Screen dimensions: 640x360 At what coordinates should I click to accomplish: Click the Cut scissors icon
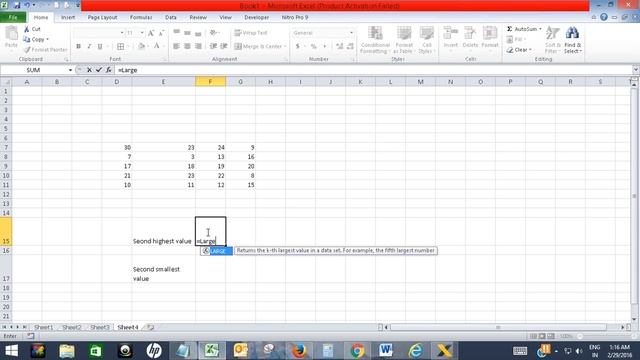tap(27, 29)
